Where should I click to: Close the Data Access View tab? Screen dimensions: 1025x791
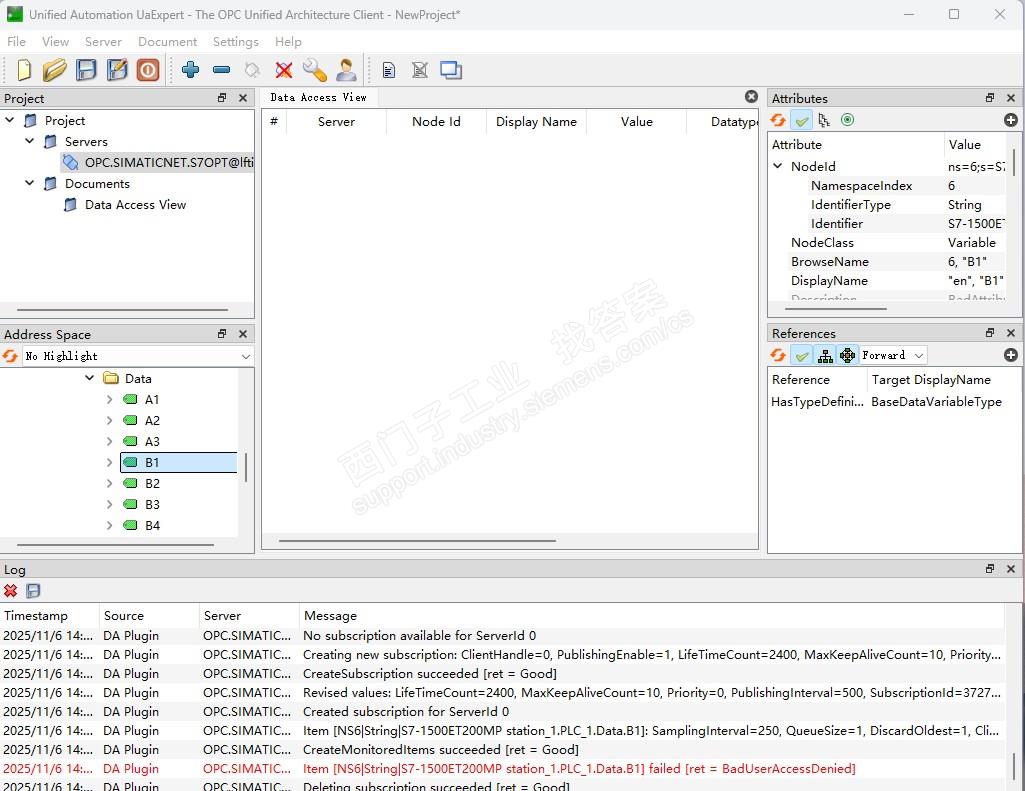pyautogui.click(x=752, y=97)
